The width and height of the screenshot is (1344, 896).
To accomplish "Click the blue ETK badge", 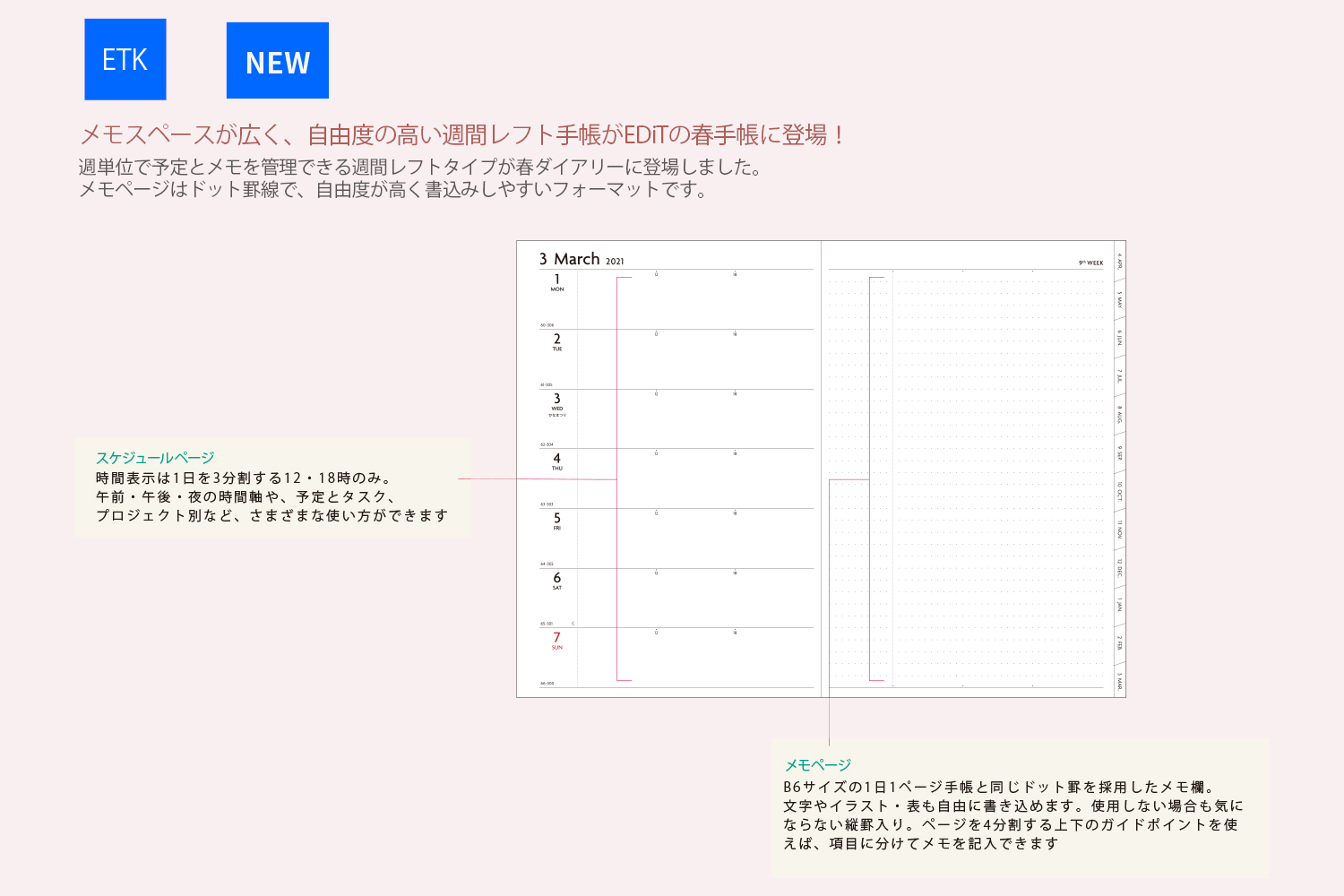I will tap(125, 59).
